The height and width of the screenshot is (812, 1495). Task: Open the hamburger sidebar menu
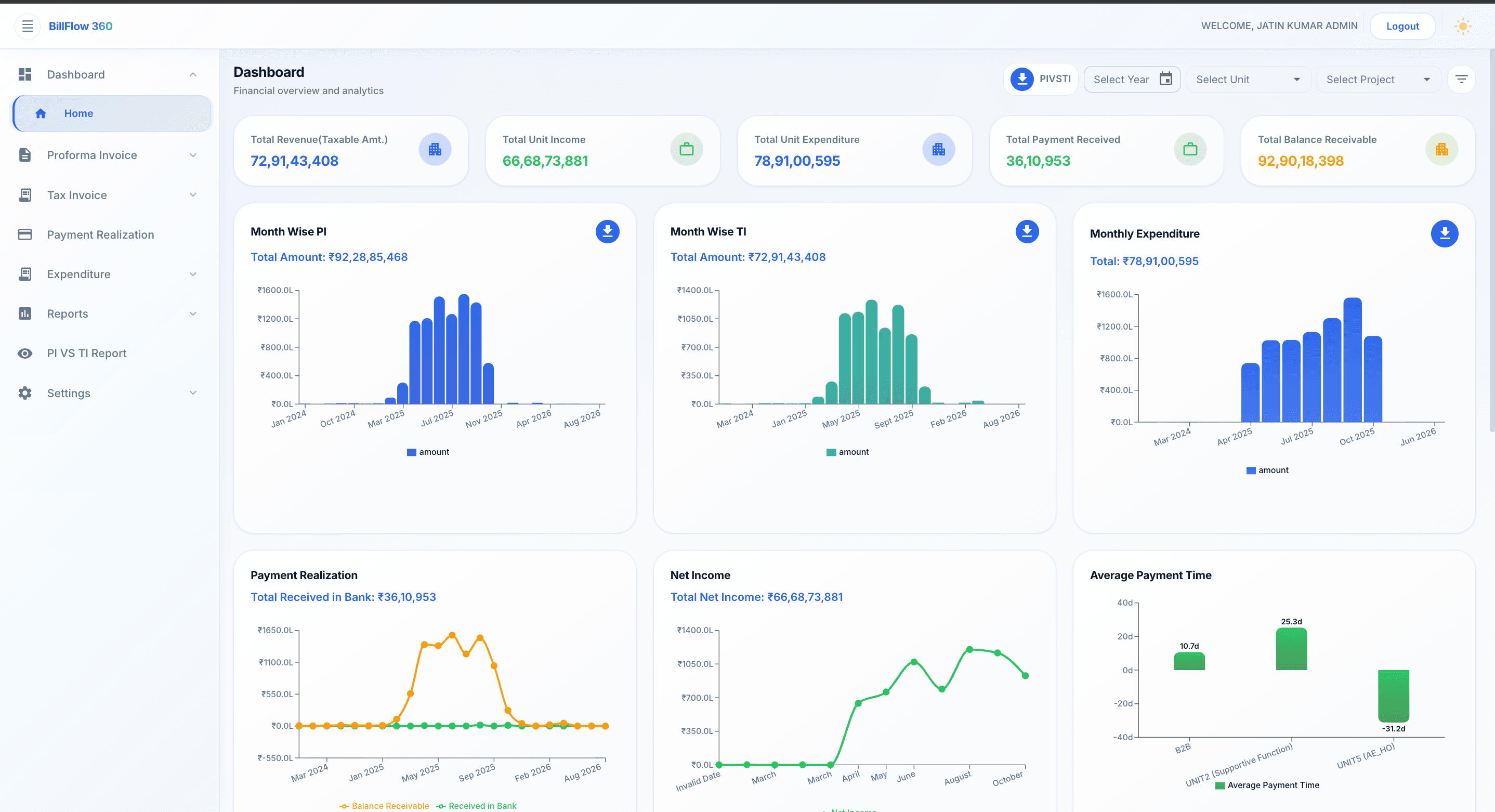pos(27,26)
